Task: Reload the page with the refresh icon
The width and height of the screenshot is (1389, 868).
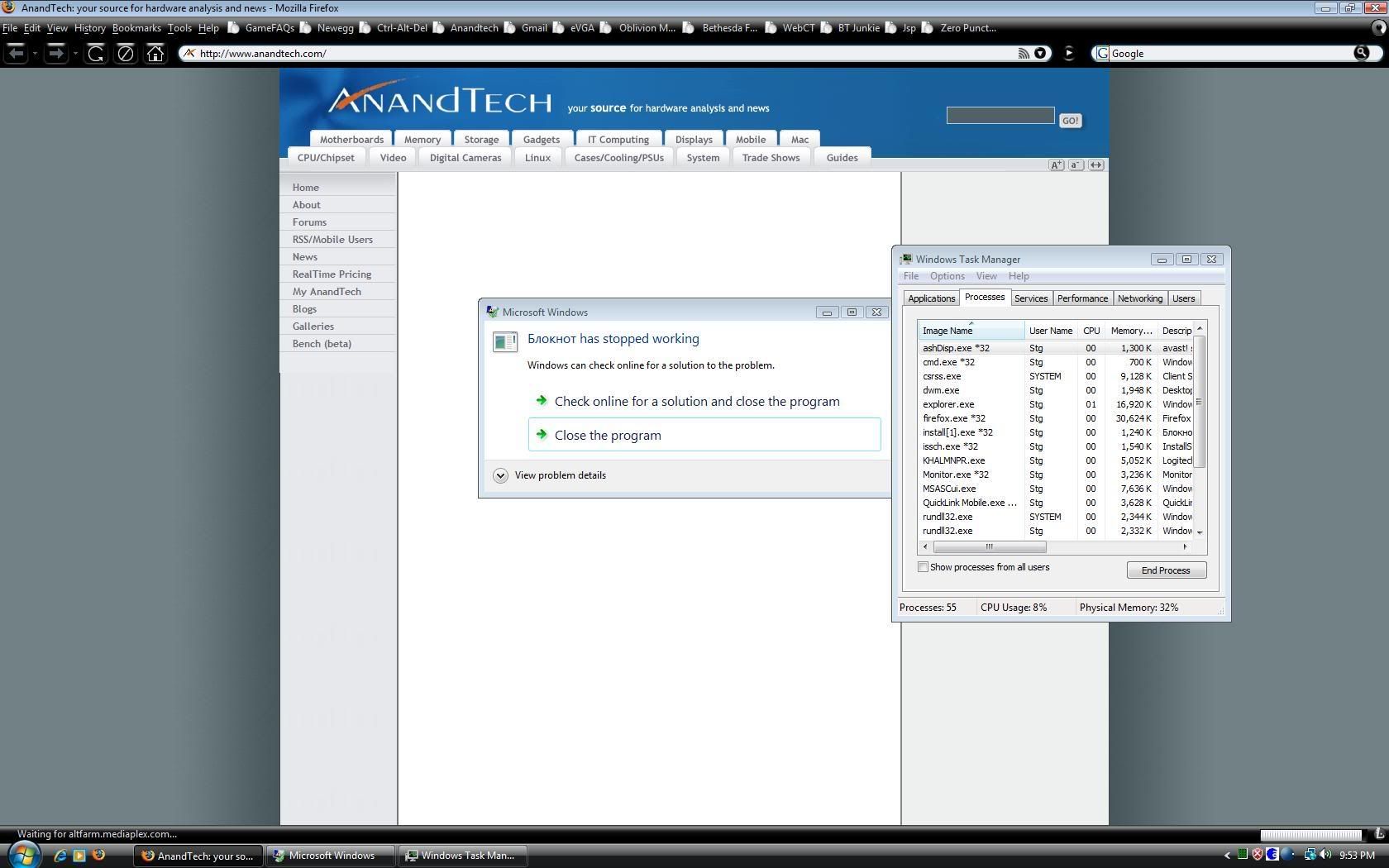Action: tap(95, 54)
